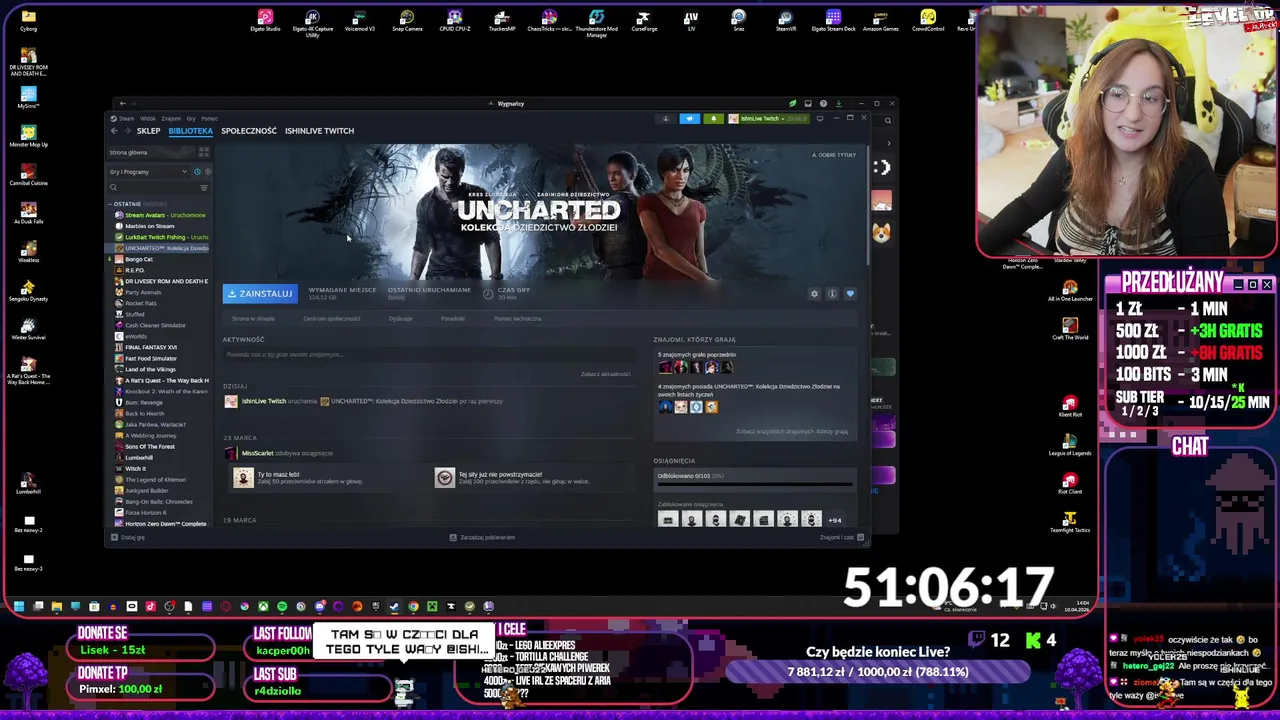
Task: Open the Znajomi menu
Action: tap(171, 118)
